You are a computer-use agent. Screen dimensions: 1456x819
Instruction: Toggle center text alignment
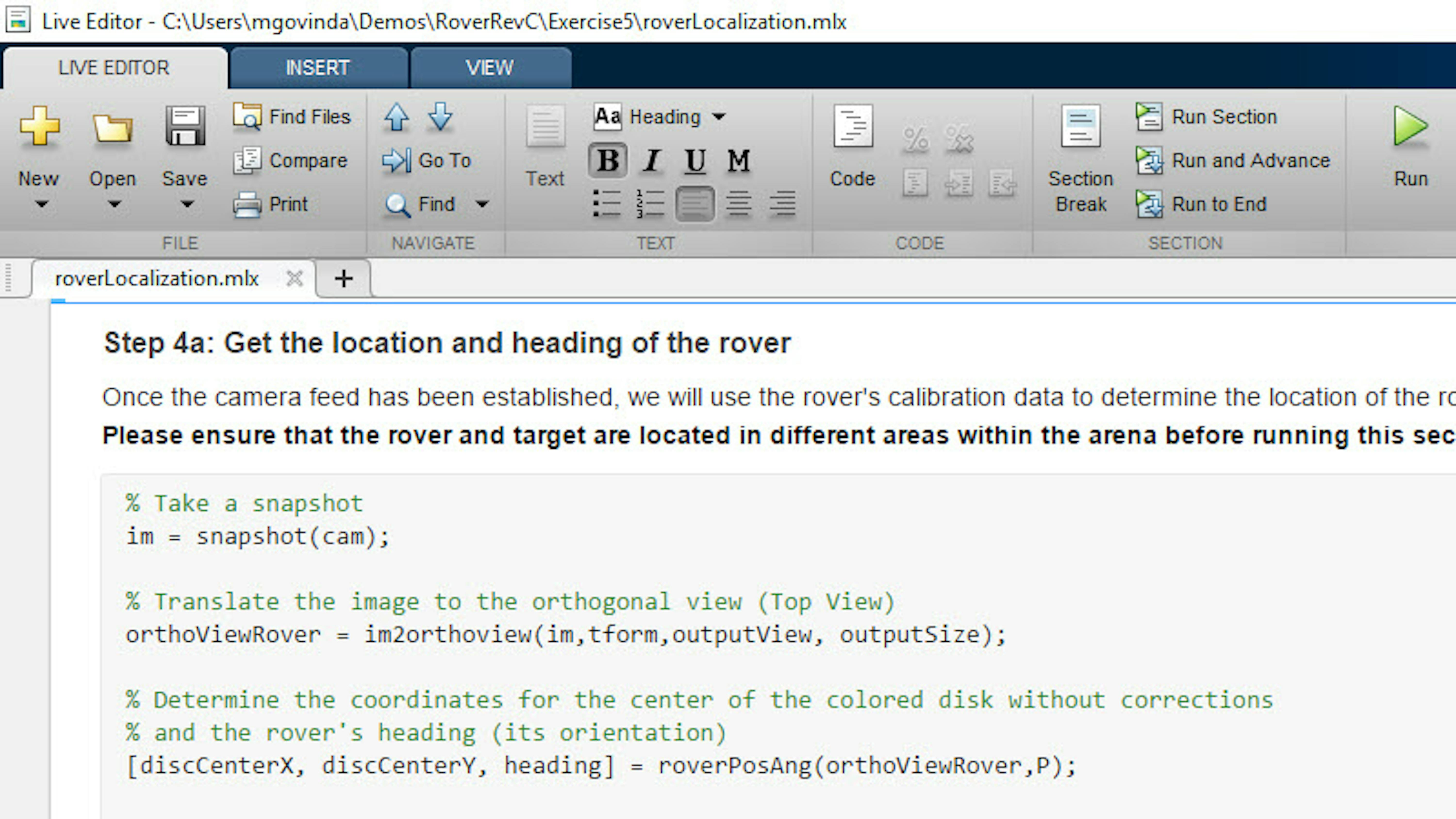[739, 204]
